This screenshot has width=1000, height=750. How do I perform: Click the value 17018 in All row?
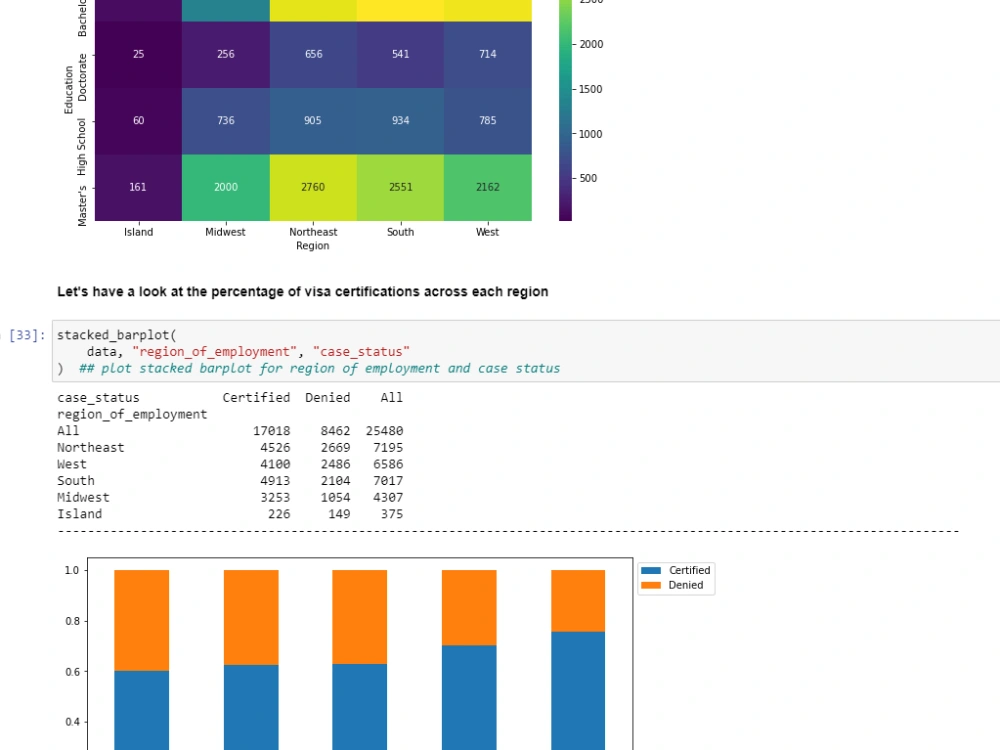coord(271,431)
